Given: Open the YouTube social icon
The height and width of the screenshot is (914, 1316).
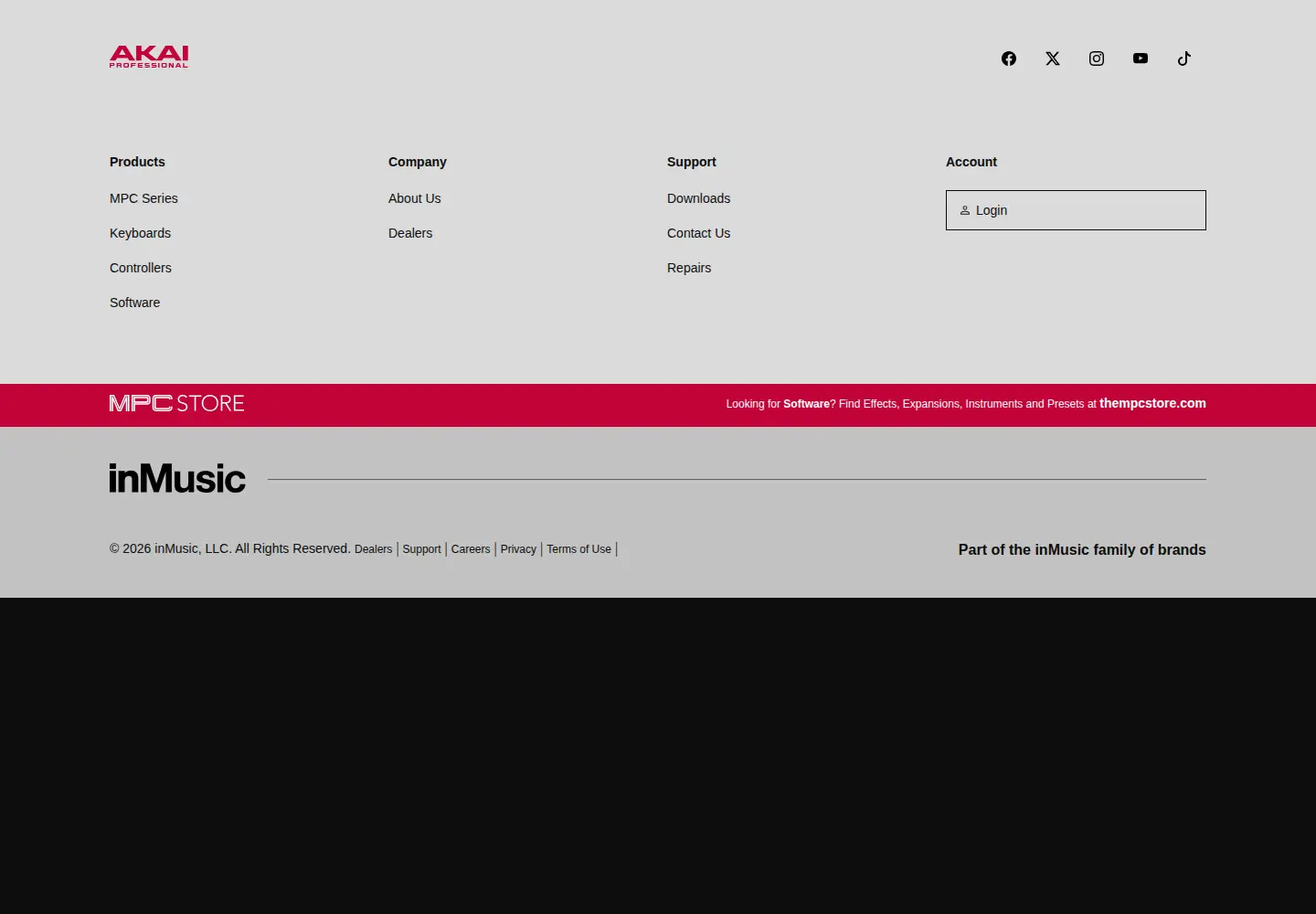Looking at the screenshot, I should point(1141,58).
